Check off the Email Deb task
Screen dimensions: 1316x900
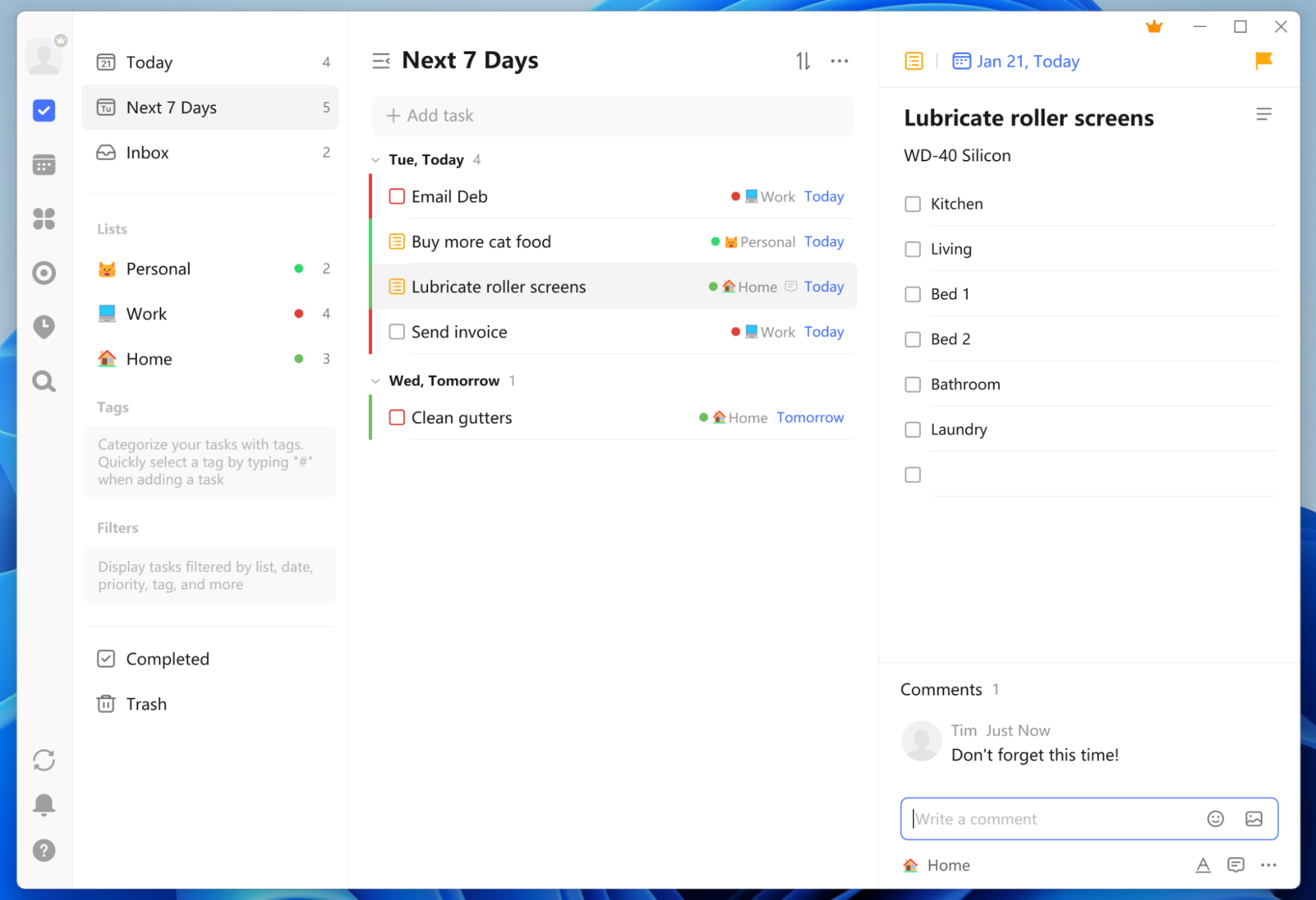pyautogui.click(x=396, y=196)
